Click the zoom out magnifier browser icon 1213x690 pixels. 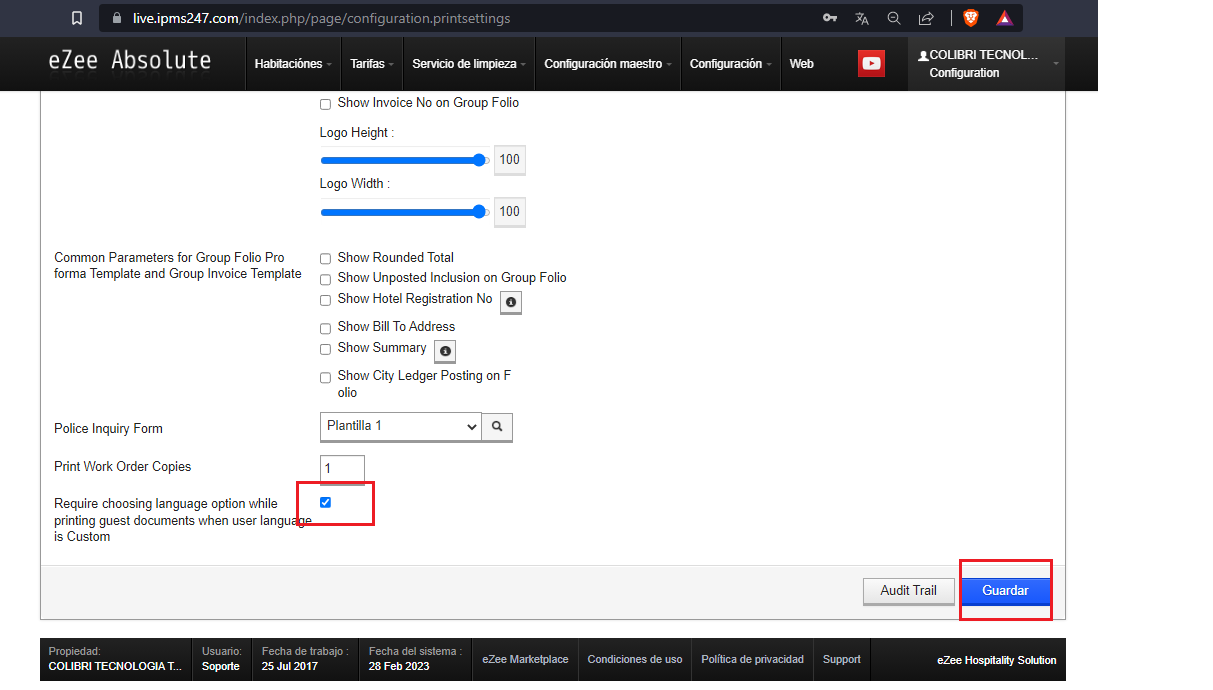(x=894, y=18)
